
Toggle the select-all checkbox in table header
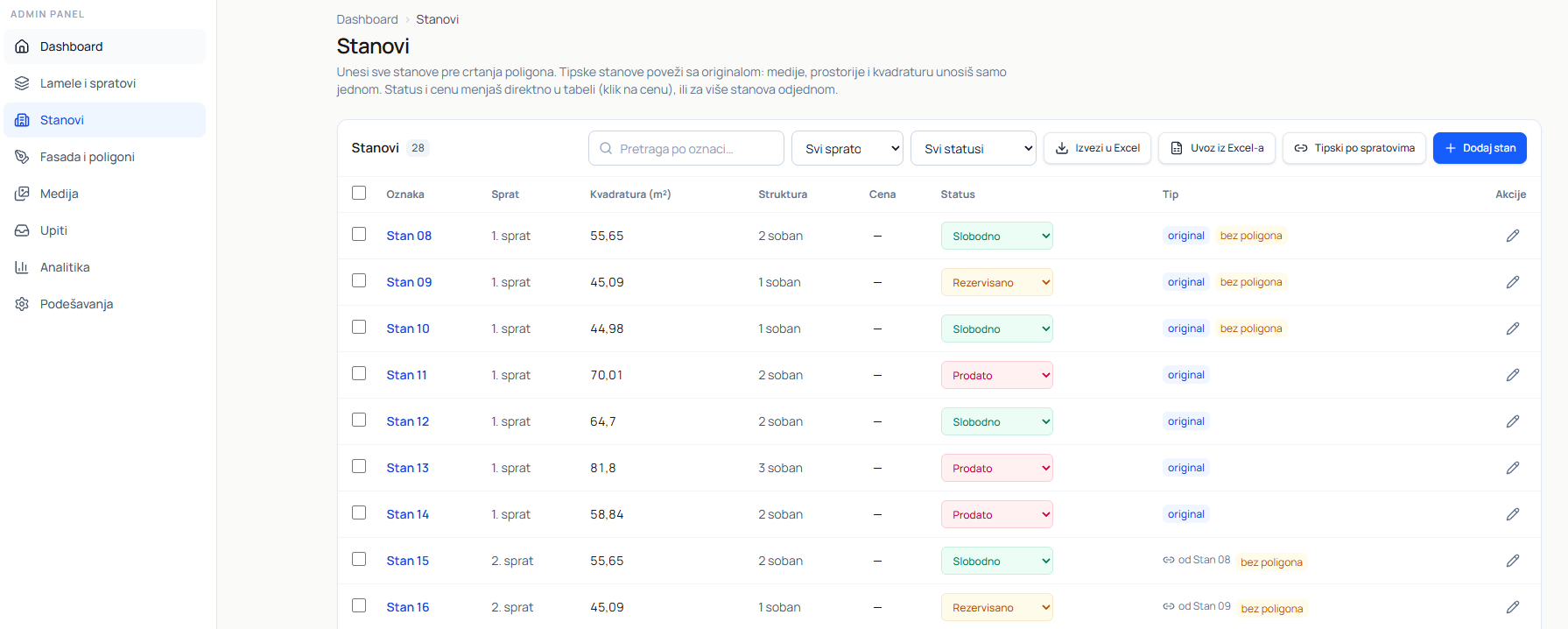359,193
